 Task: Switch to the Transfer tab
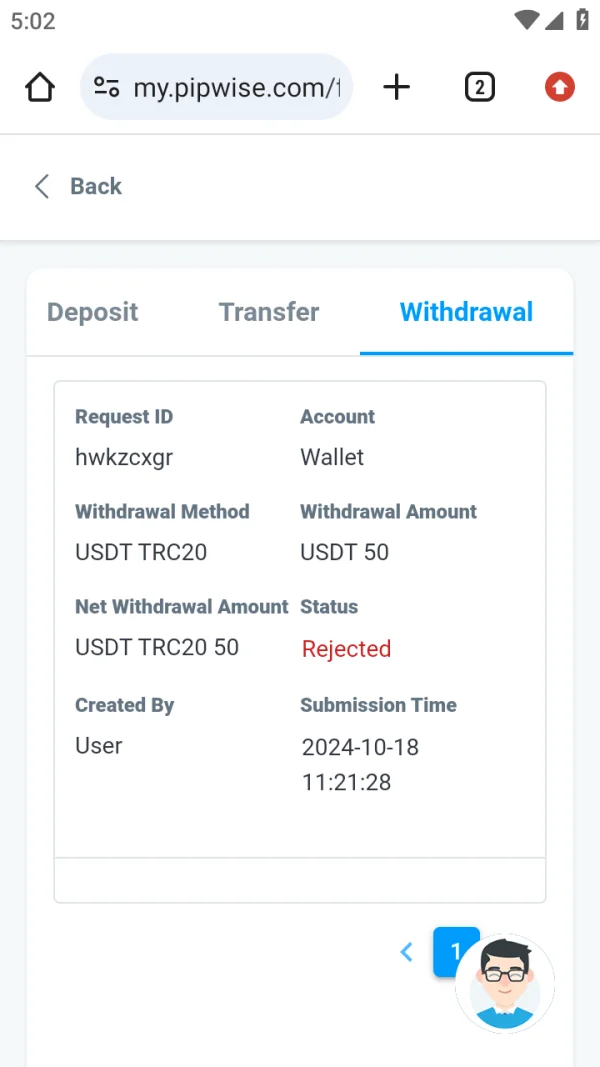(x=269, y=312)
